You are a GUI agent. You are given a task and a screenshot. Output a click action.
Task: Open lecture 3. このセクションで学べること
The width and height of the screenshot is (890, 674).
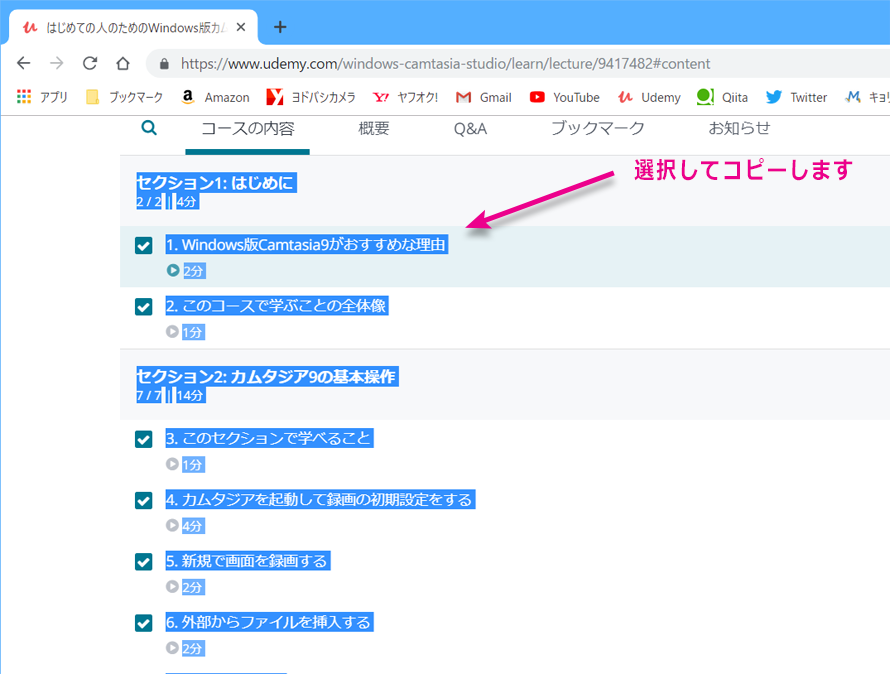(269, 438)
